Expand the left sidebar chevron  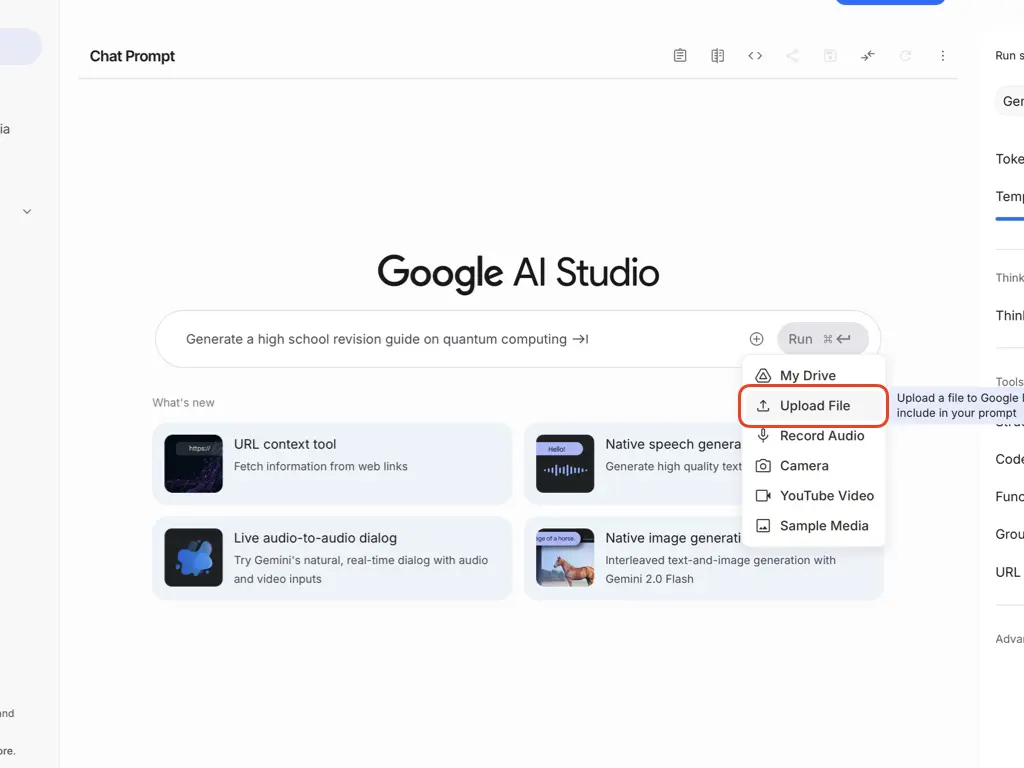pos(27,211)
